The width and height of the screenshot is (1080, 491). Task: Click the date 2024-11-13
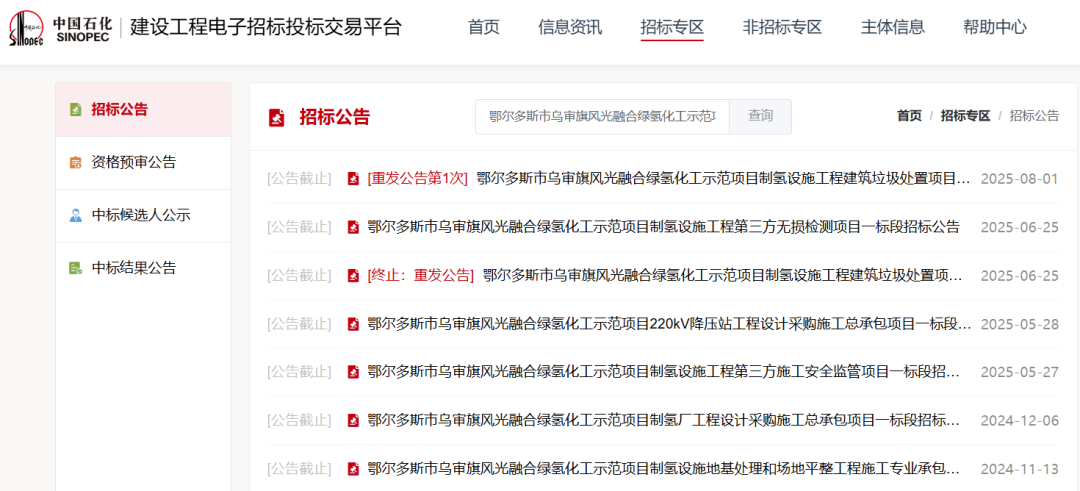[1019, 469]
